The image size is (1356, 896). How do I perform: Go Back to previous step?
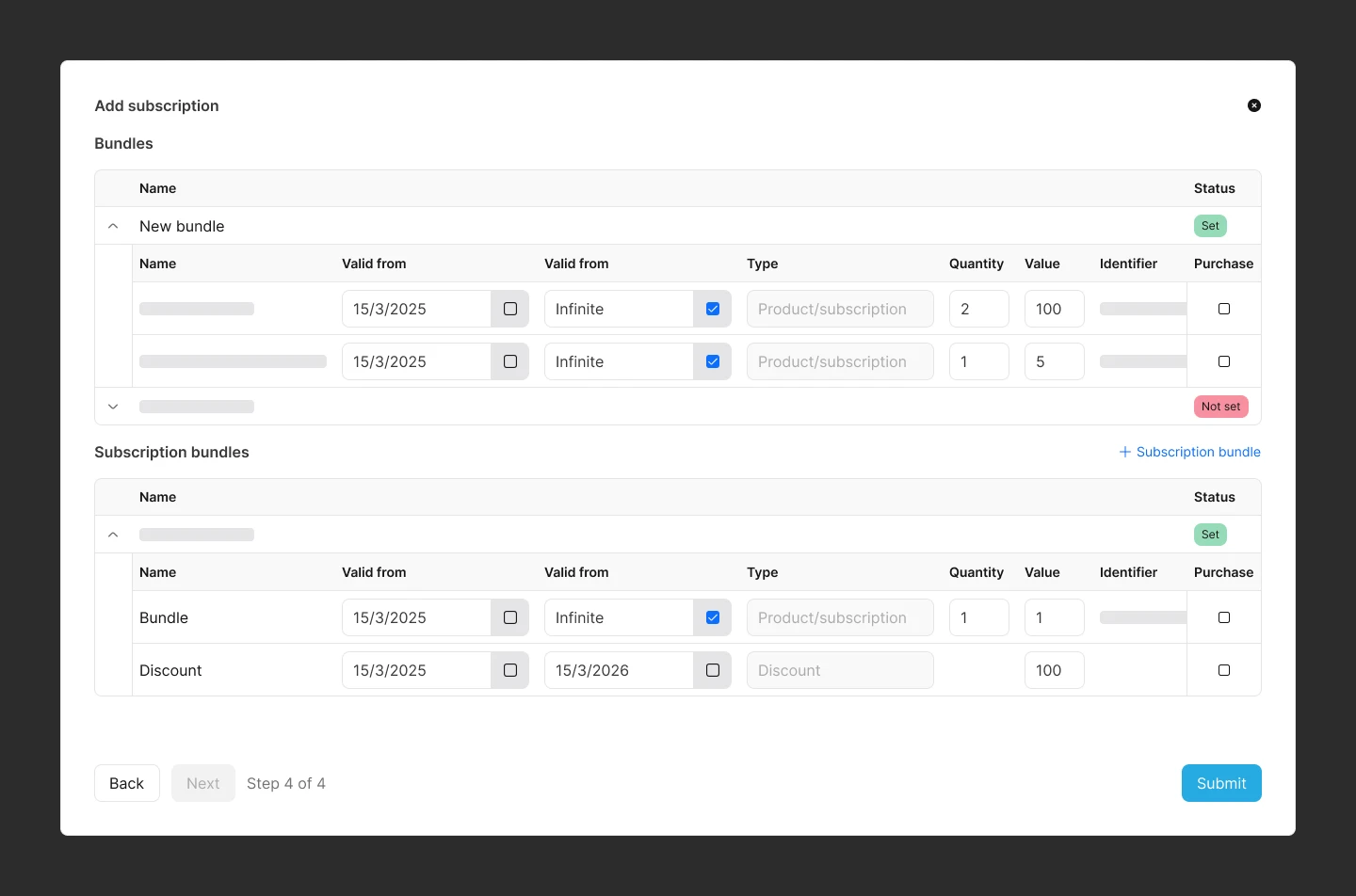(126, 783)
